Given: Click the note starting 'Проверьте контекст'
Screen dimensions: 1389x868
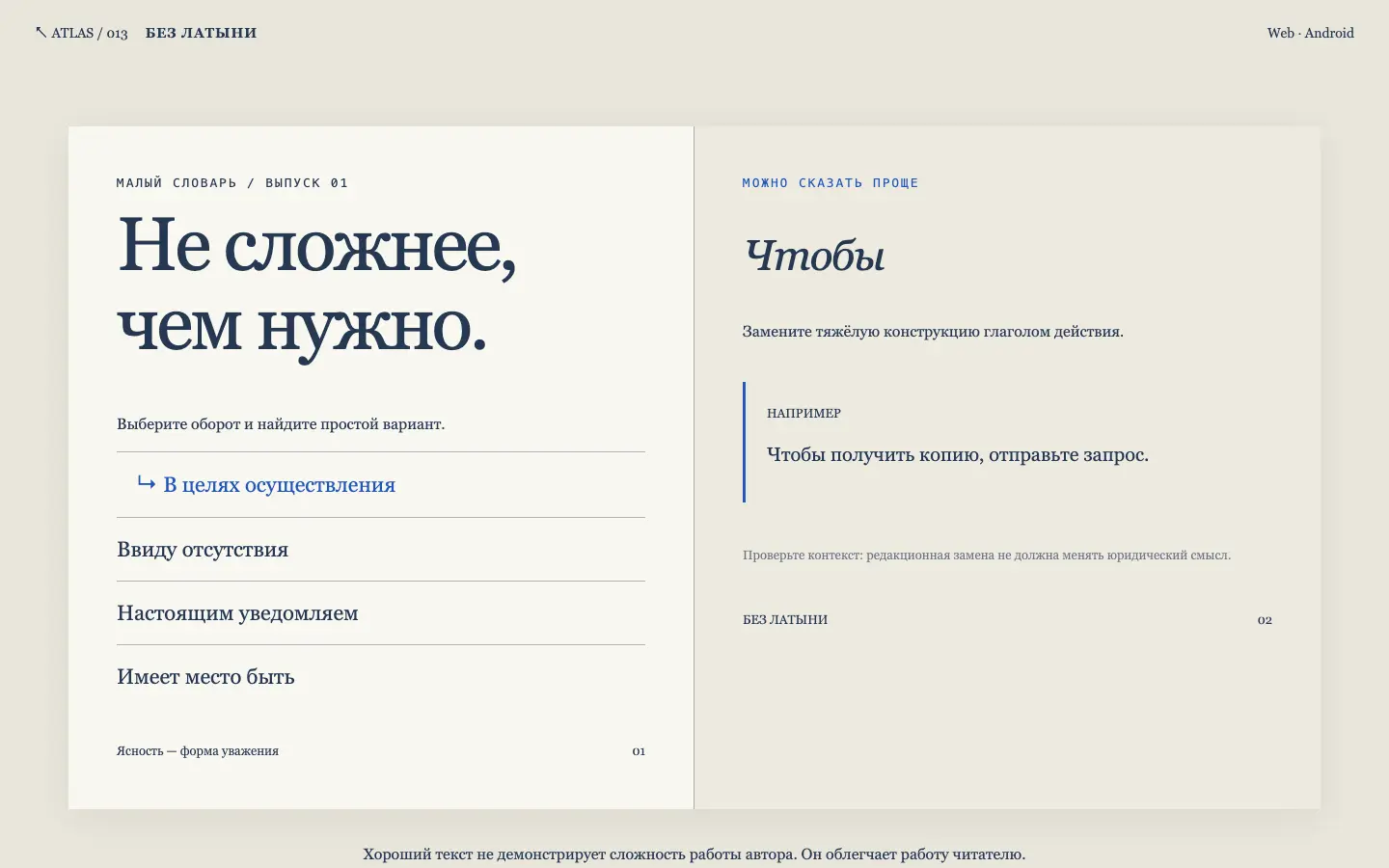Looking at the screenshot, I should click(x=987, y=556).
